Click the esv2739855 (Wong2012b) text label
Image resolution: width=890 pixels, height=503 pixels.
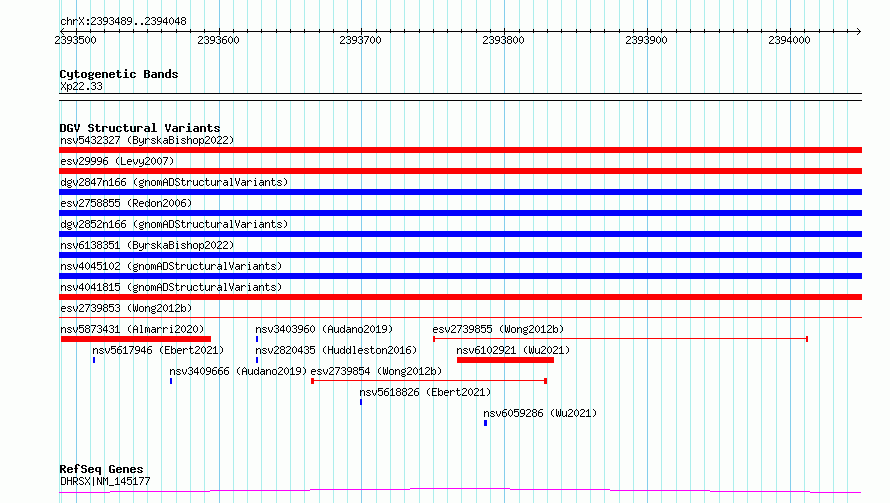pos(498,329)
